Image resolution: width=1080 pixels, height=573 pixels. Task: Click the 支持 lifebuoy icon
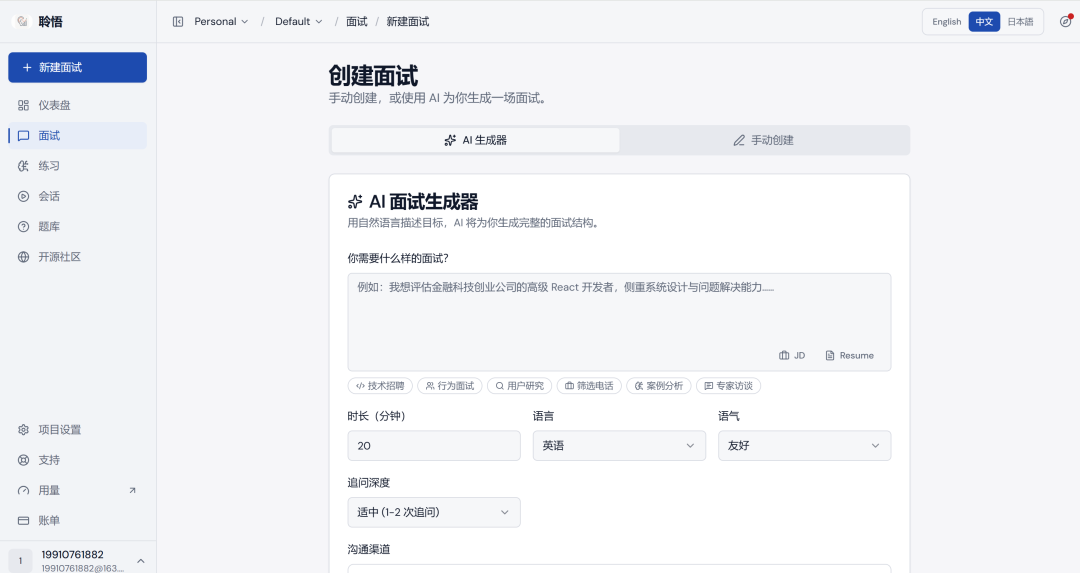coord(23,460)
